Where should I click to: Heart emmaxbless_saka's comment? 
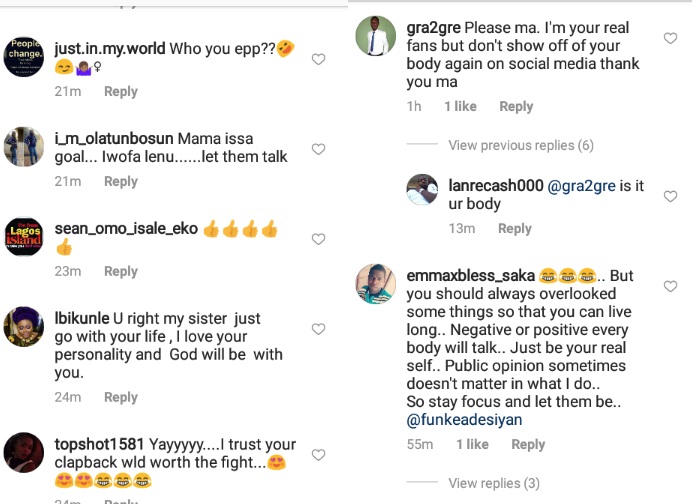click(x=670, y=286)
